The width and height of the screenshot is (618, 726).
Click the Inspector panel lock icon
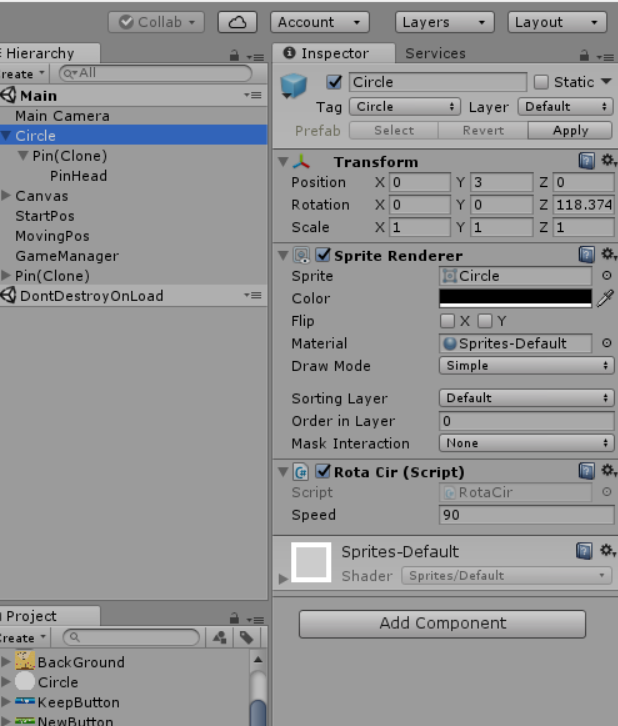coord(584,56)
